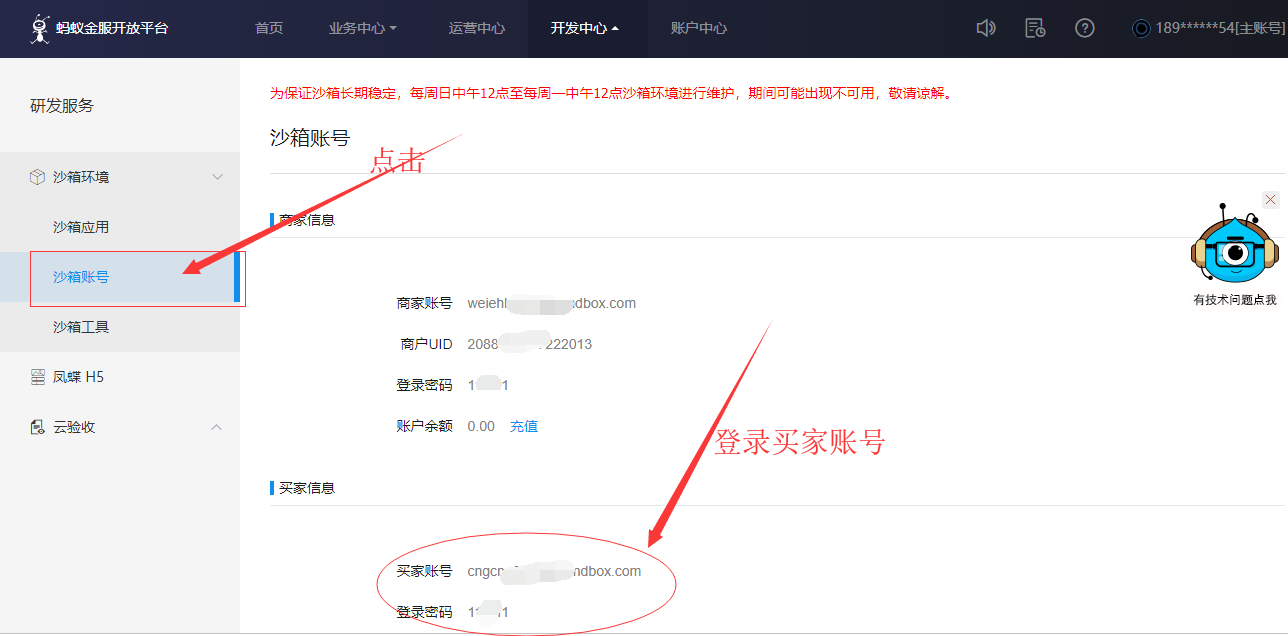The height and width of the screenshot is (636, 1288).
Task: Open the speaker announcements icon
Action: click(986, 28)
